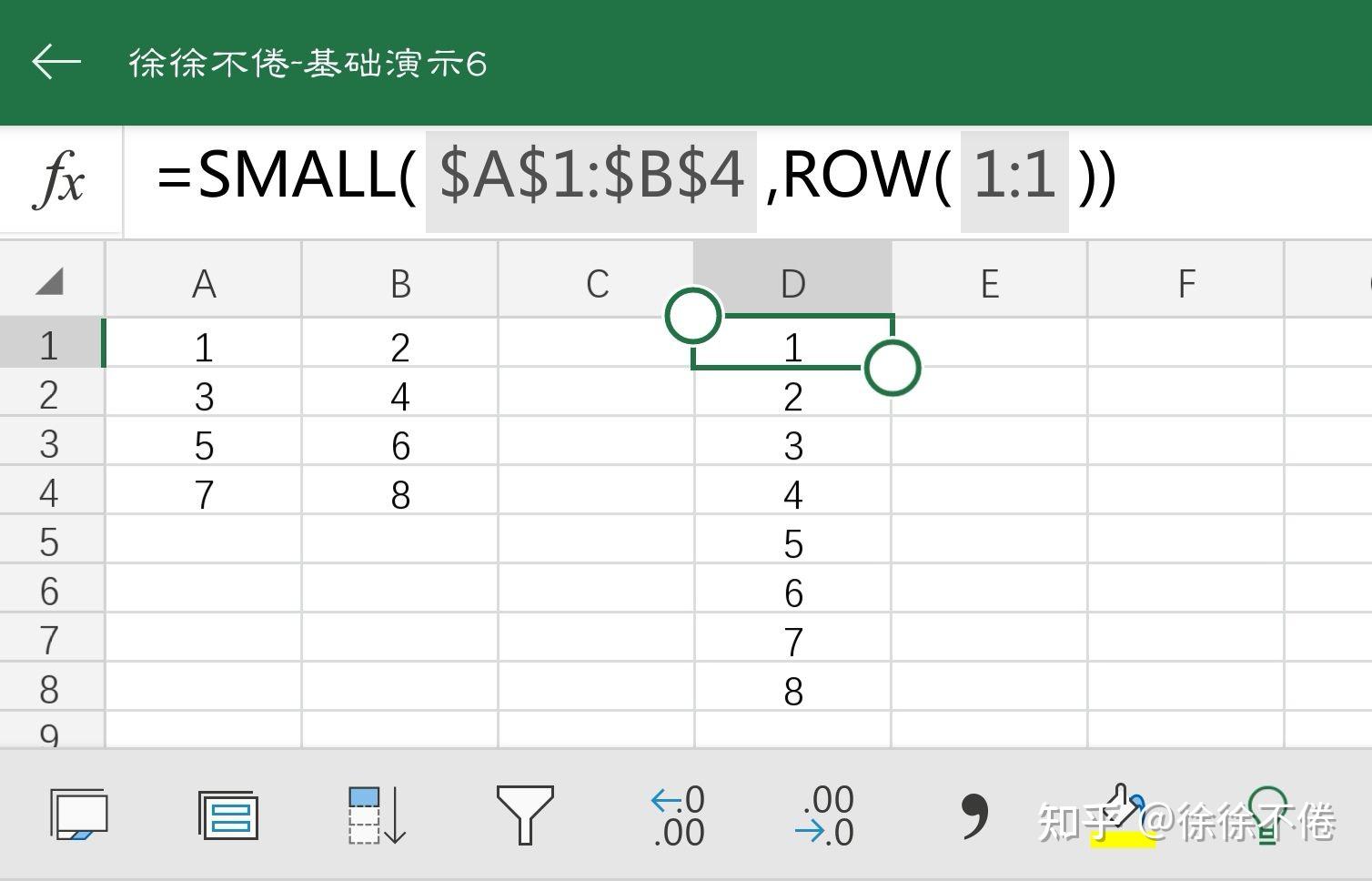1372x881 pixels.
Task: Tap cell B2 containing 4
Action: coord(400,392)
